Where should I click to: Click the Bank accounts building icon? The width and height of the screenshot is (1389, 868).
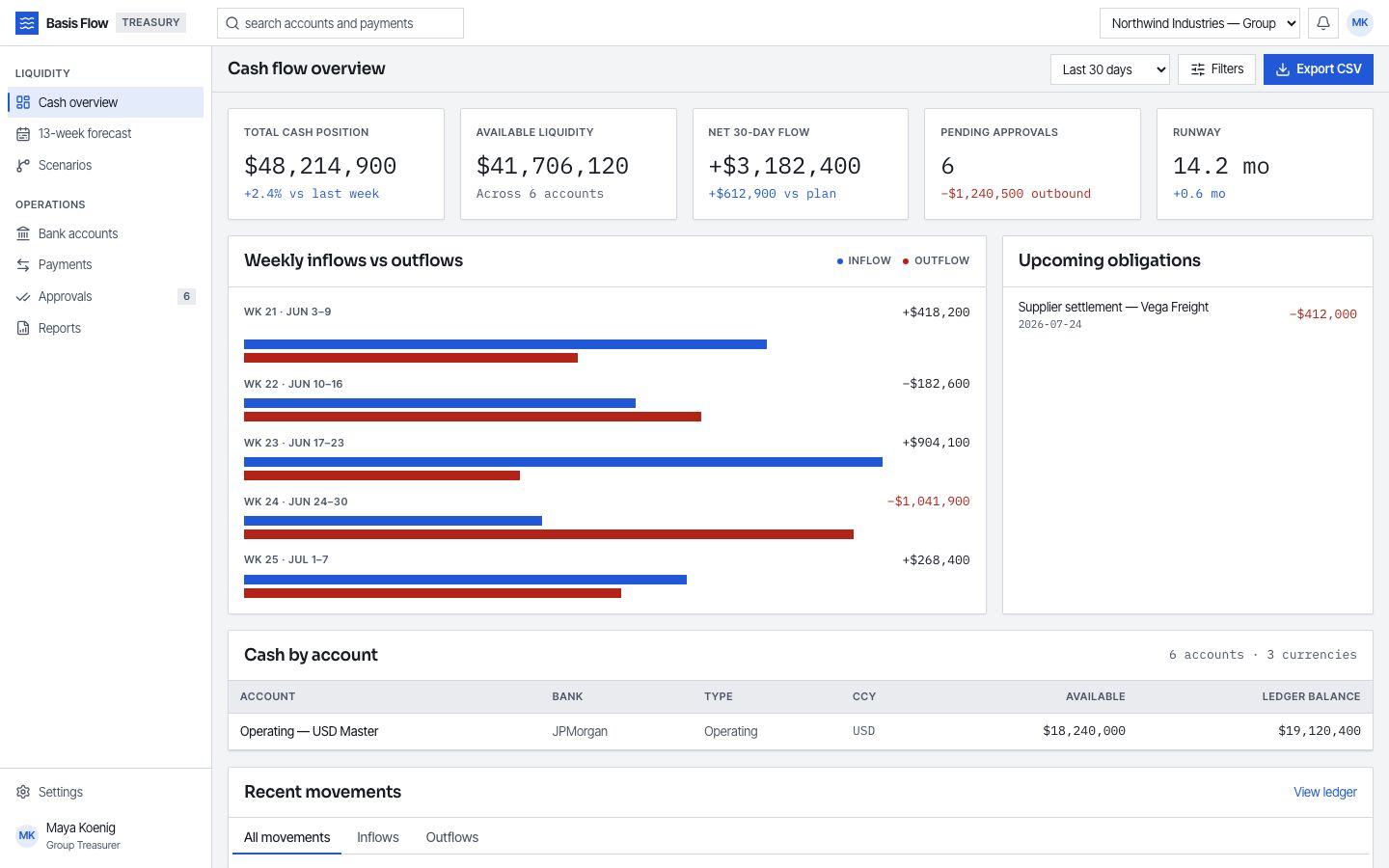coord(23,233)
